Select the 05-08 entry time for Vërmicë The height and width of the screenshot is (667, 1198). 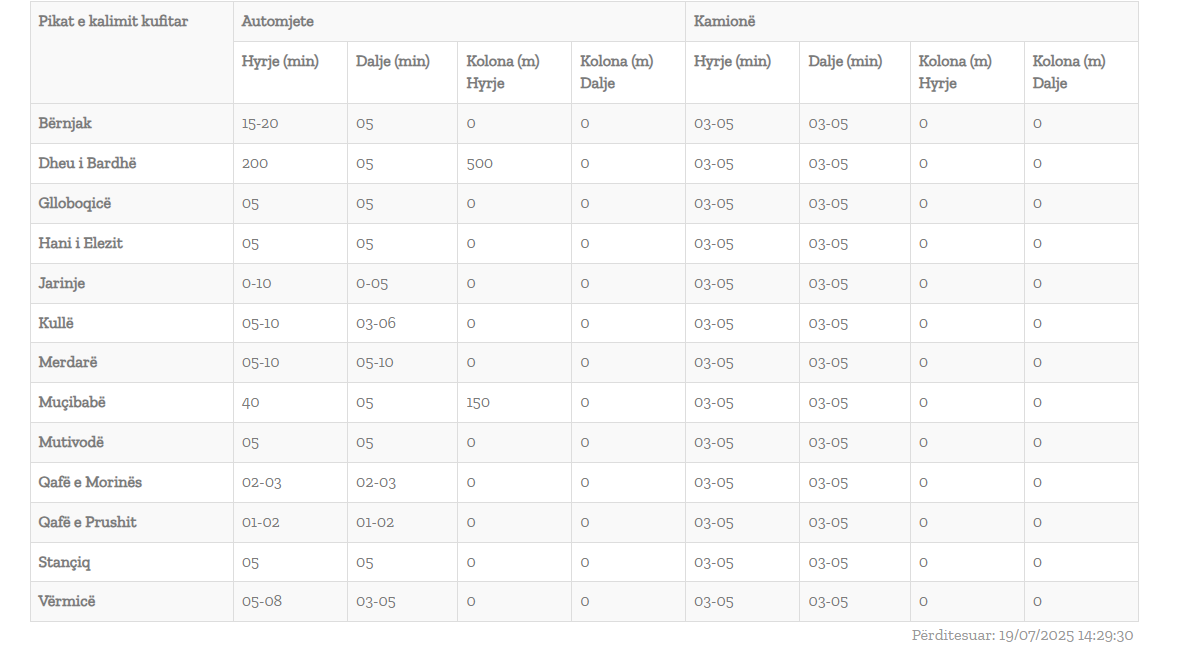pyautogui.click(x=261, y=601)
